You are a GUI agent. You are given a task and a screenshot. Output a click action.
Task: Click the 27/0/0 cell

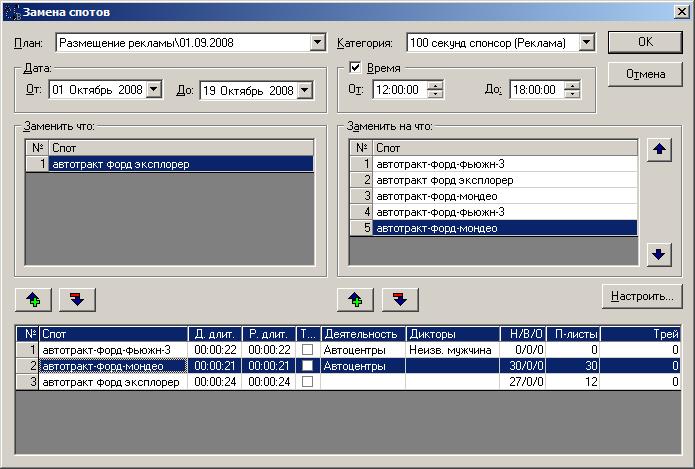tap(523, 382)
